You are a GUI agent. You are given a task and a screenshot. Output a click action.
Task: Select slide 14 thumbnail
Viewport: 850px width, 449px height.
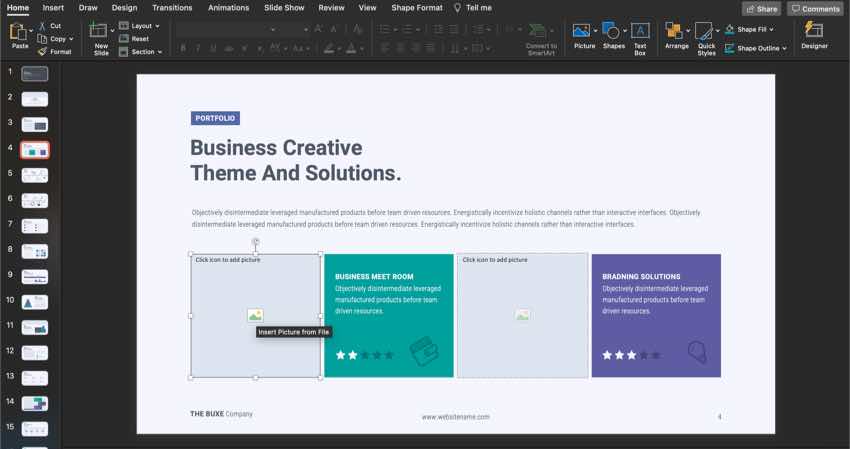coord(35,403)
